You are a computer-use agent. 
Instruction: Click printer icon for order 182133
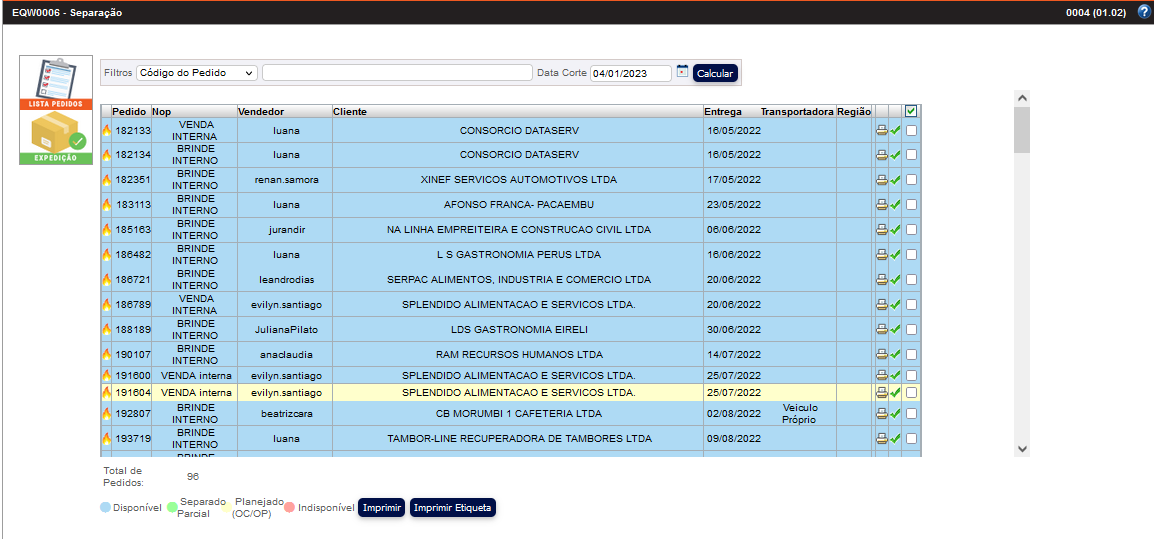(881, 130)
